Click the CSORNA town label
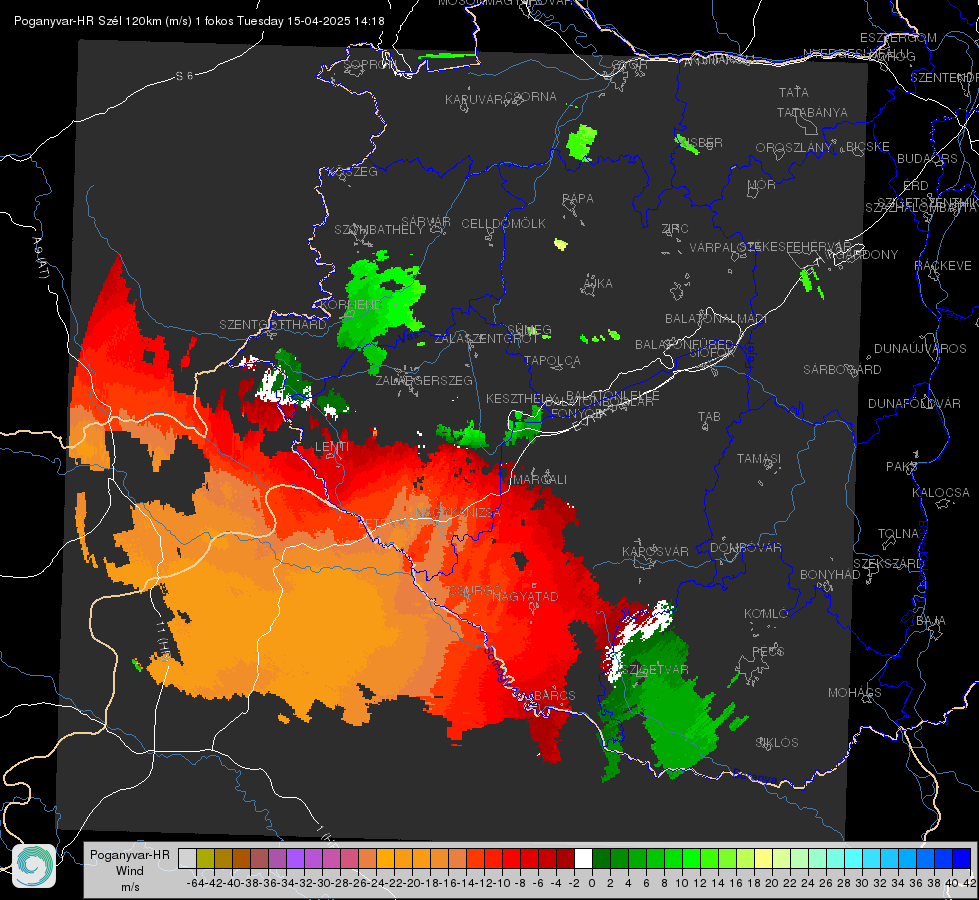 pos(531,97)
